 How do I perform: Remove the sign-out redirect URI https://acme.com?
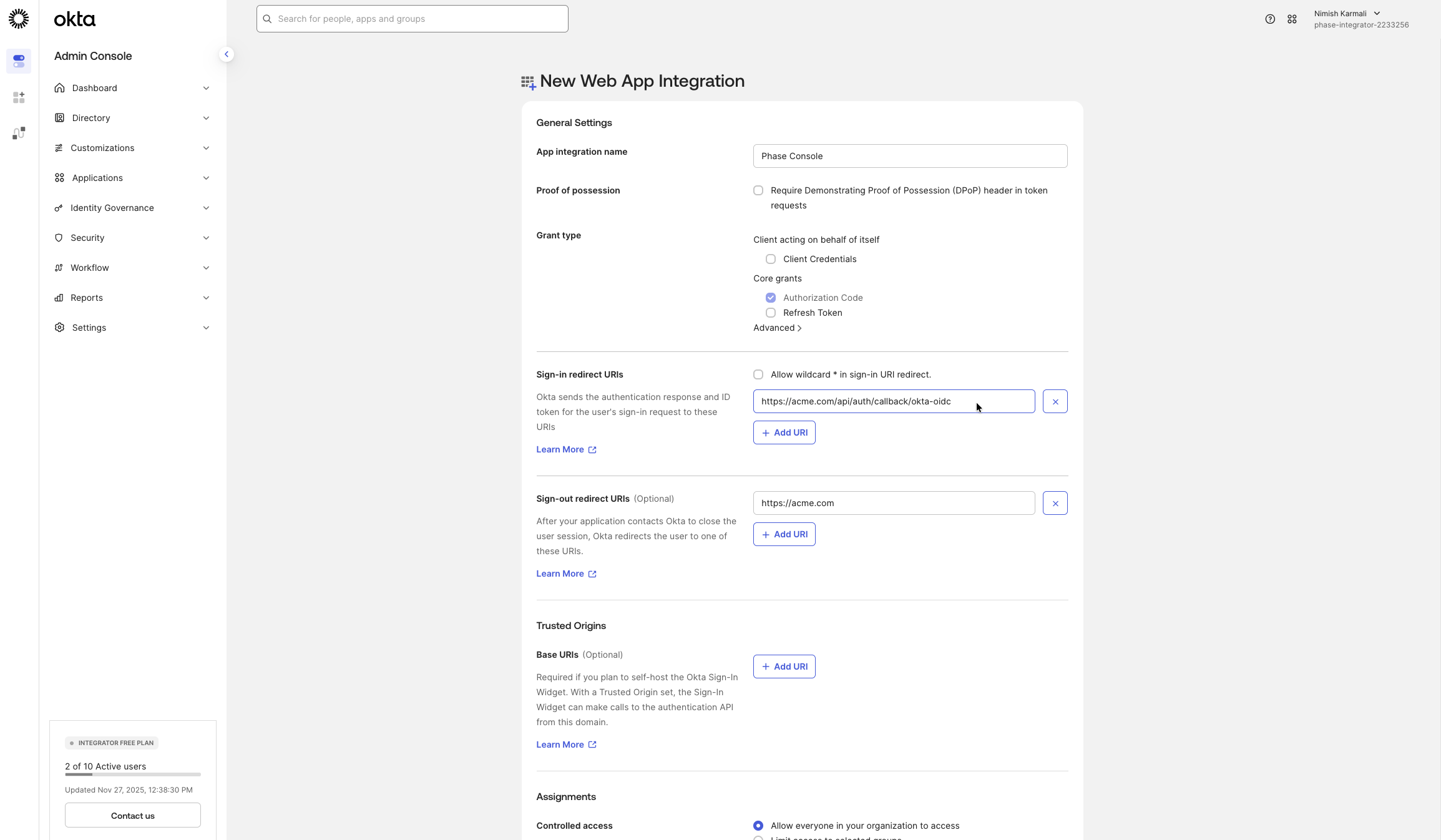tap(1055, 503)
